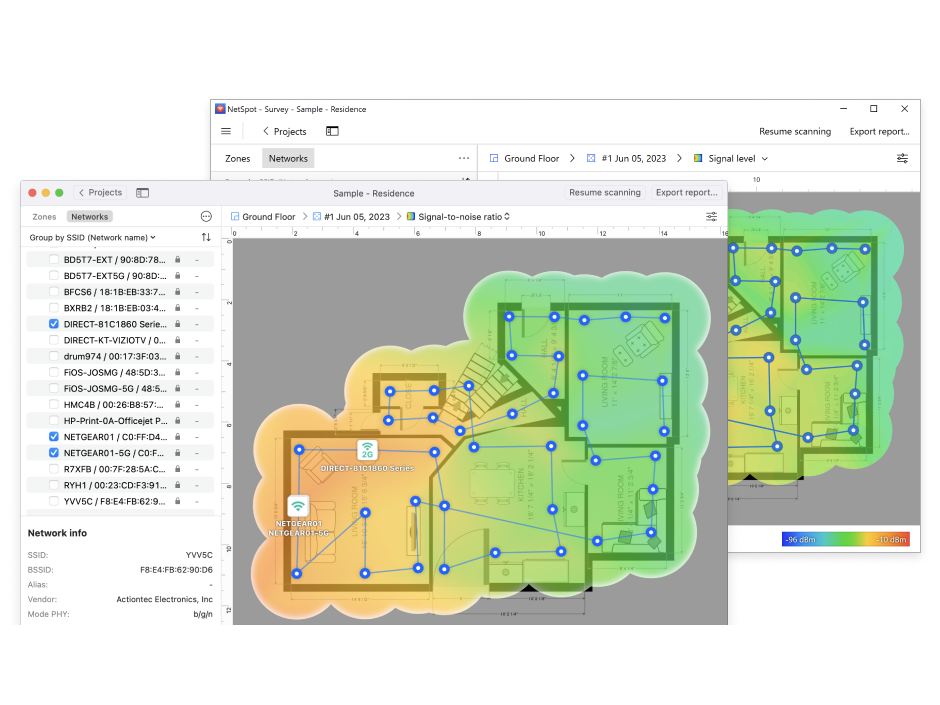Click heatmap icon beside Signal-to-noise ratio
The width and height of the screenshot is (940, 705).
coord(411,216)
